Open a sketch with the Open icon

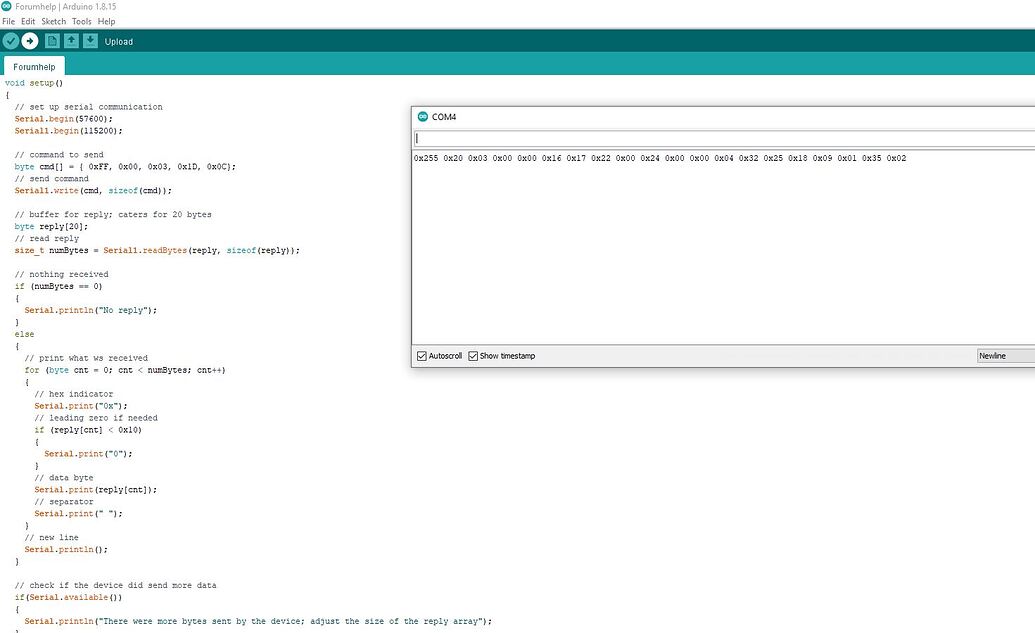click(71, 41)
